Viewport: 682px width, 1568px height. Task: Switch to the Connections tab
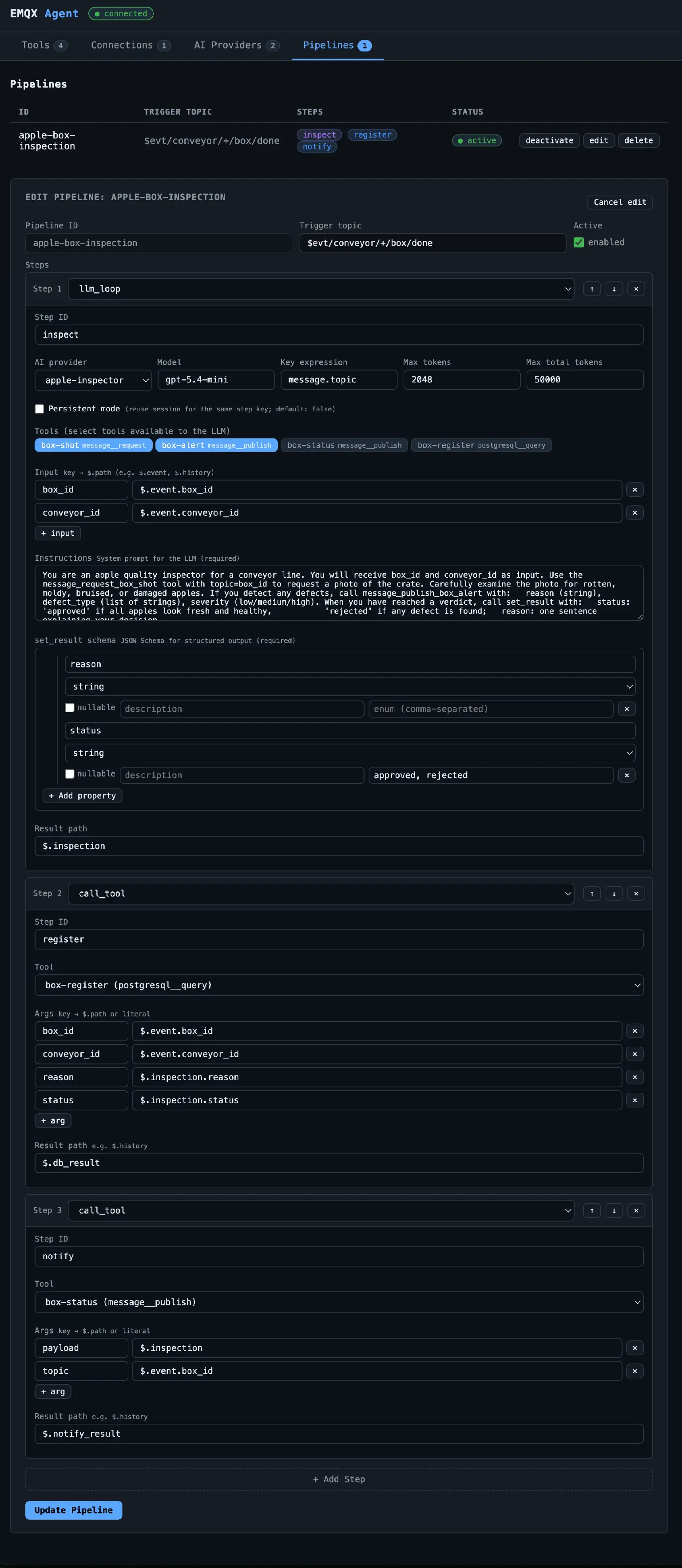pyautogui.click(x=130, y=45)
